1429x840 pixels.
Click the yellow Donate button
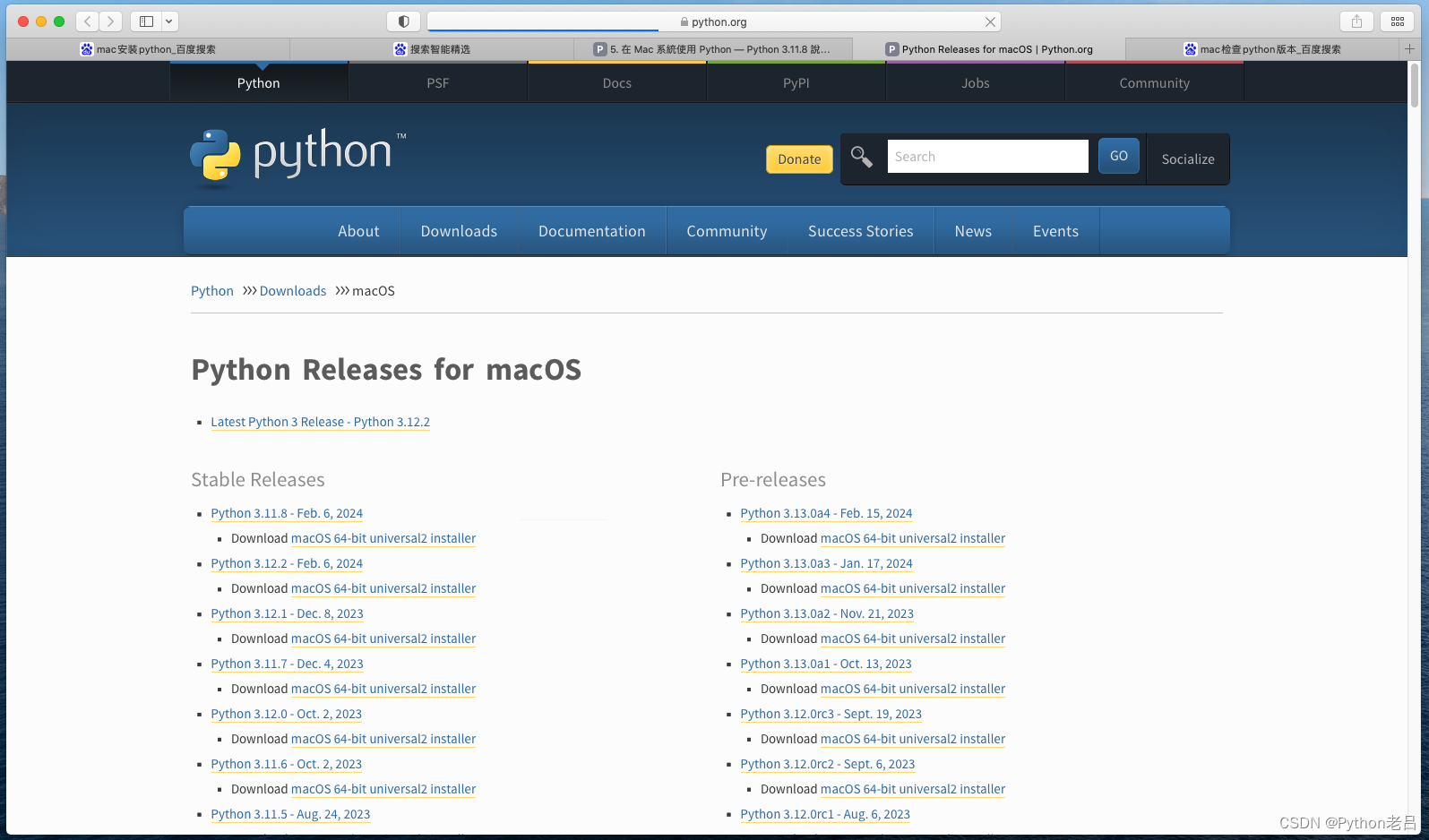(x=799, y=159)
